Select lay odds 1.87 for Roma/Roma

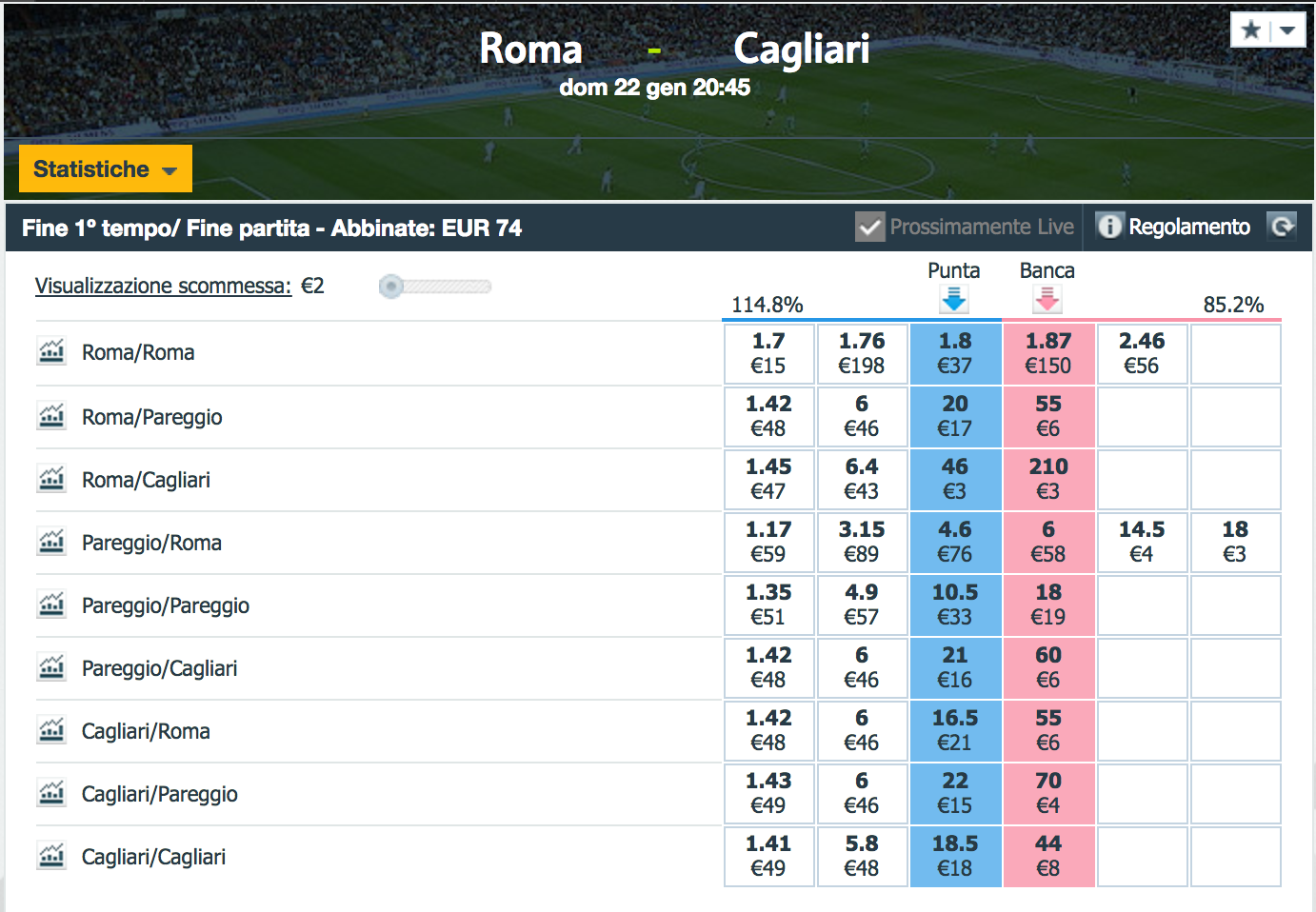(1048, 353)
